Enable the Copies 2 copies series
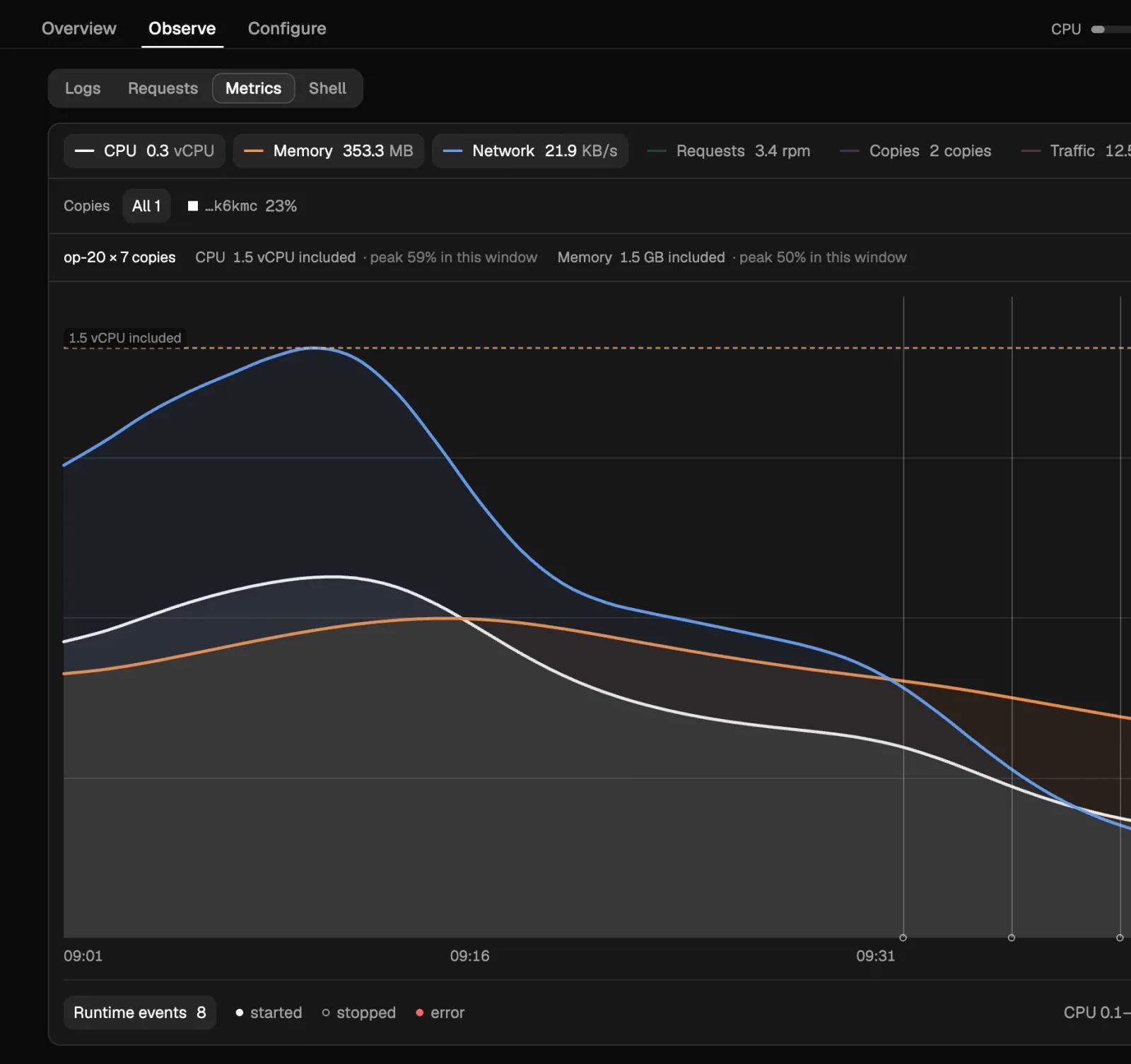1131x1064 pixels. click(915, 151)
